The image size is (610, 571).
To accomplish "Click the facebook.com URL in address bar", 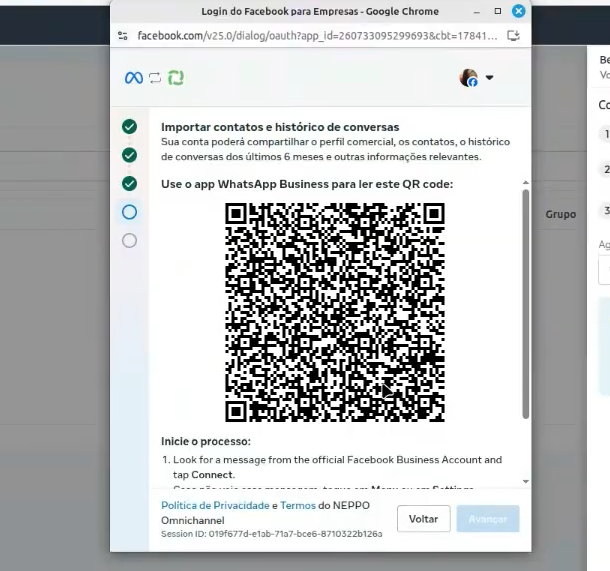I will pyautogui.click(x=317, y=36).
